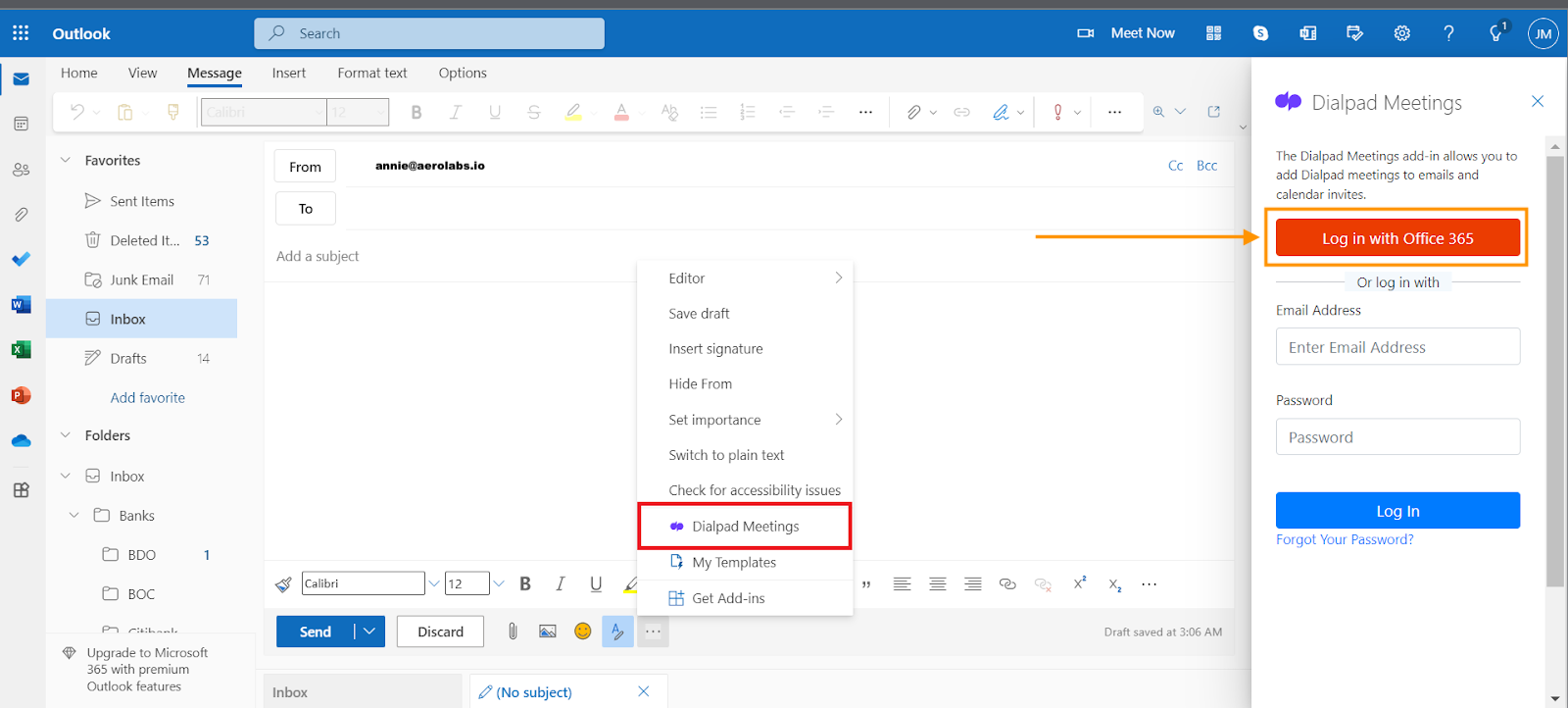The height and width of the screenshot is (708, 1568).
Task: Insert hyperlink in compose toolbar
Action: tap(1007, 584)
